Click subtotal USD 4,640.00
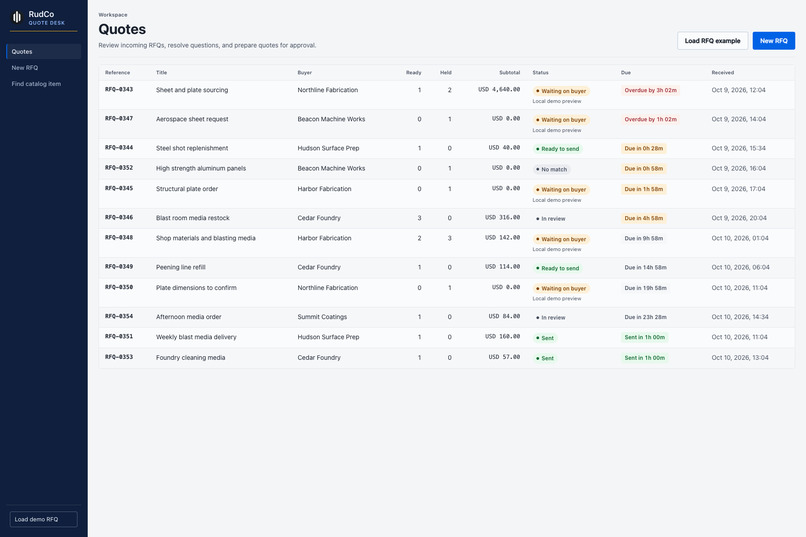 point(499,89)
